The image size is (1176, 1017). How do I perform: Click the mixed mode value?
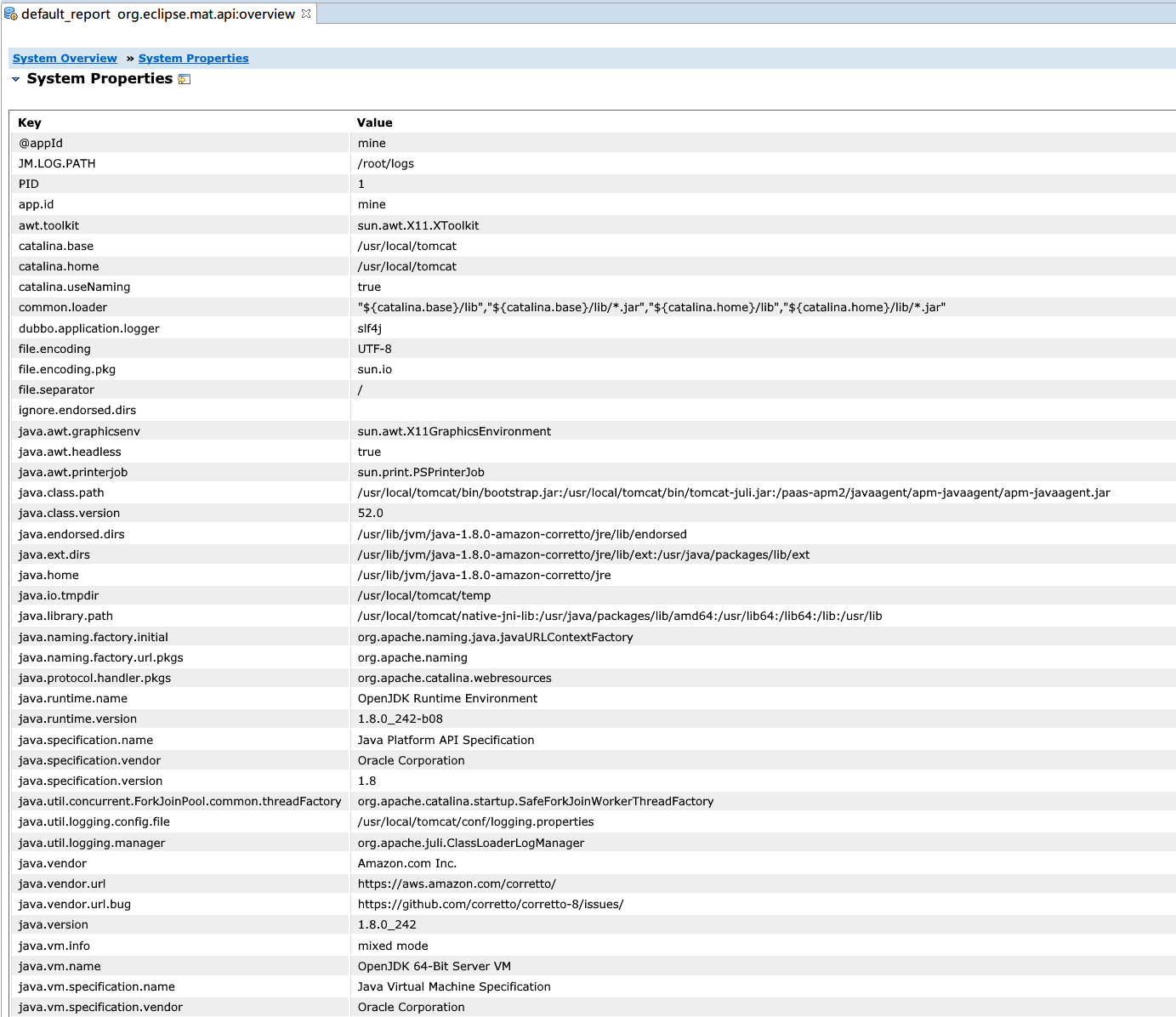coord(393,946)
